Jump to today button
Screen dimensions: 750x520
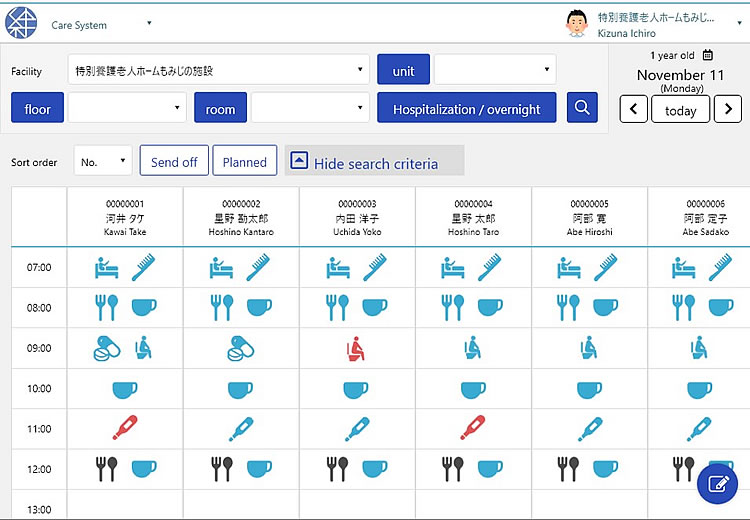[x=680, y=109]
